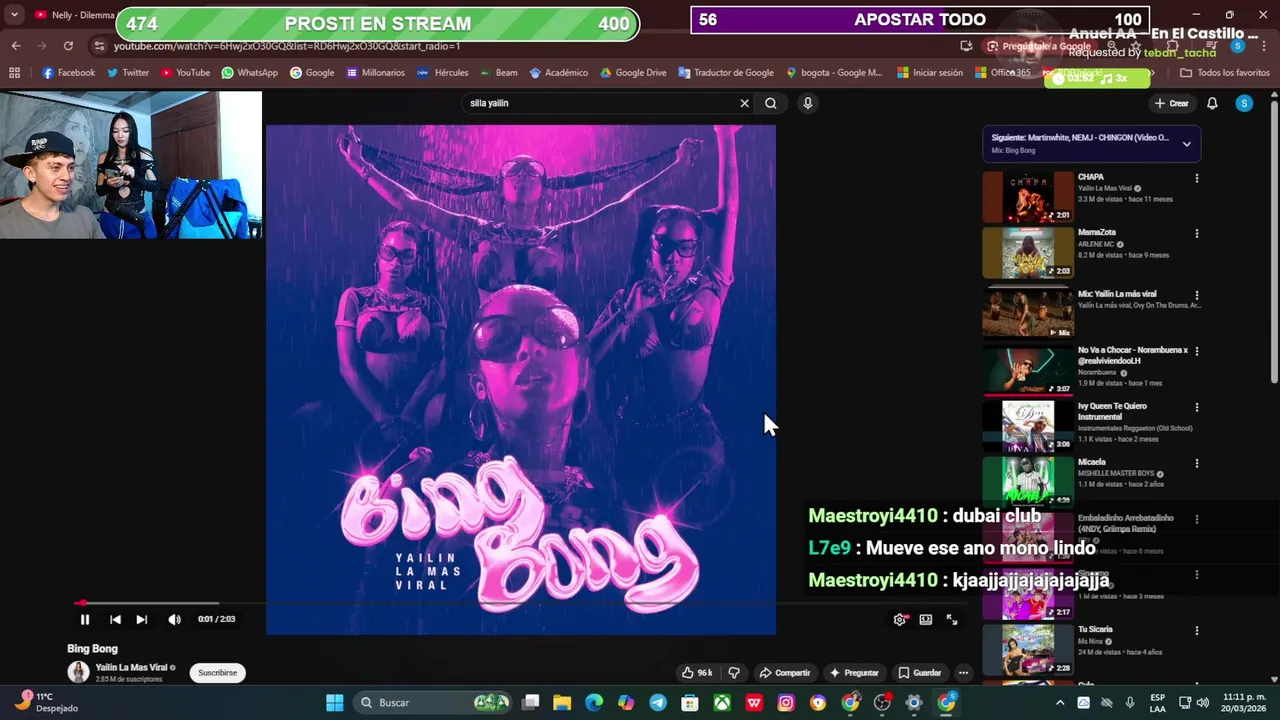Viewport: 1280px width, 720px height.
Task: Open options for Mix: Yailin La más viral
Action: tap(1197, 296)
